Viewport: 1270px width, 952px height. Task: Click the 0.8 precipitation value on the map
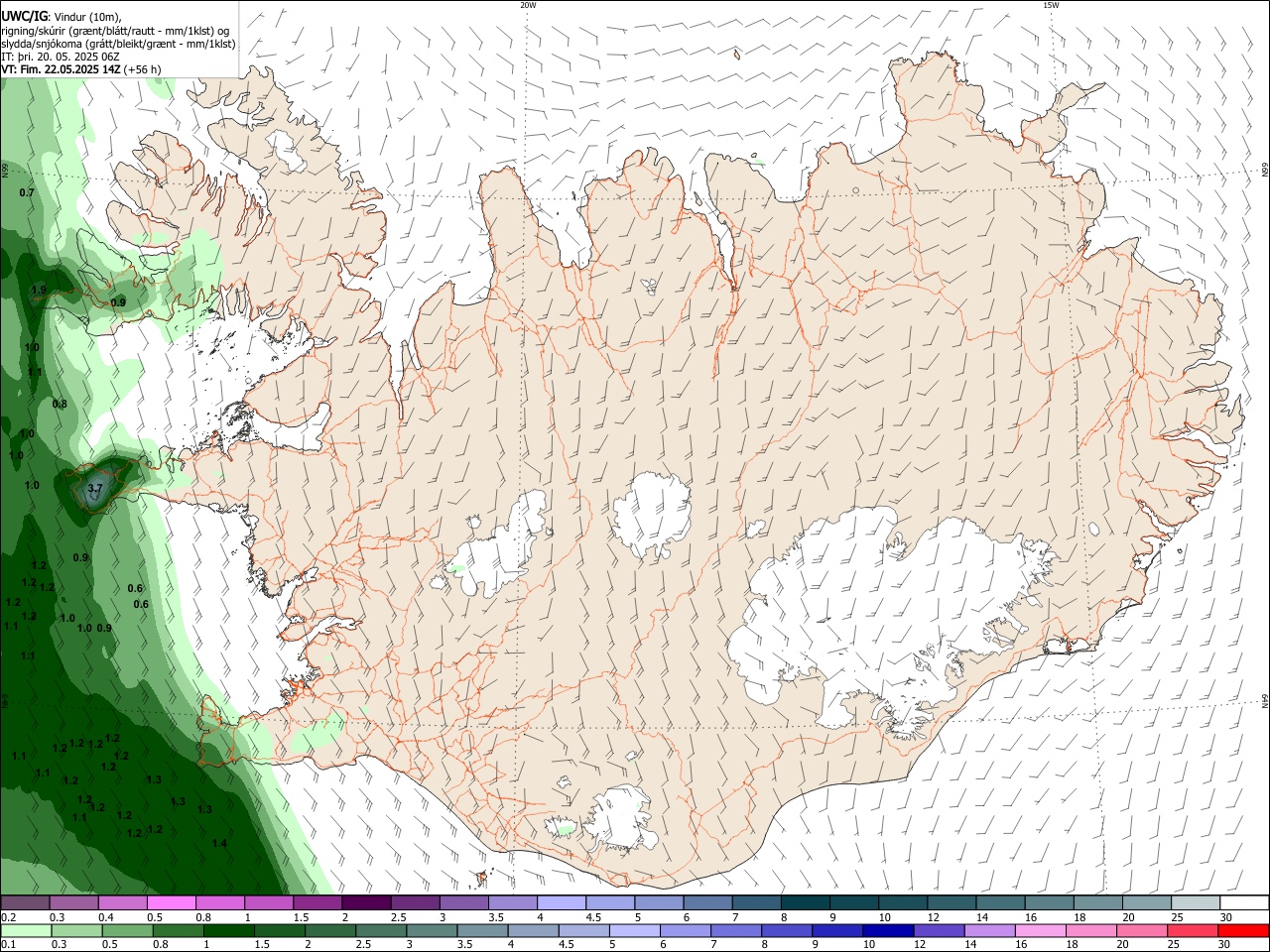tap(60, 405)
